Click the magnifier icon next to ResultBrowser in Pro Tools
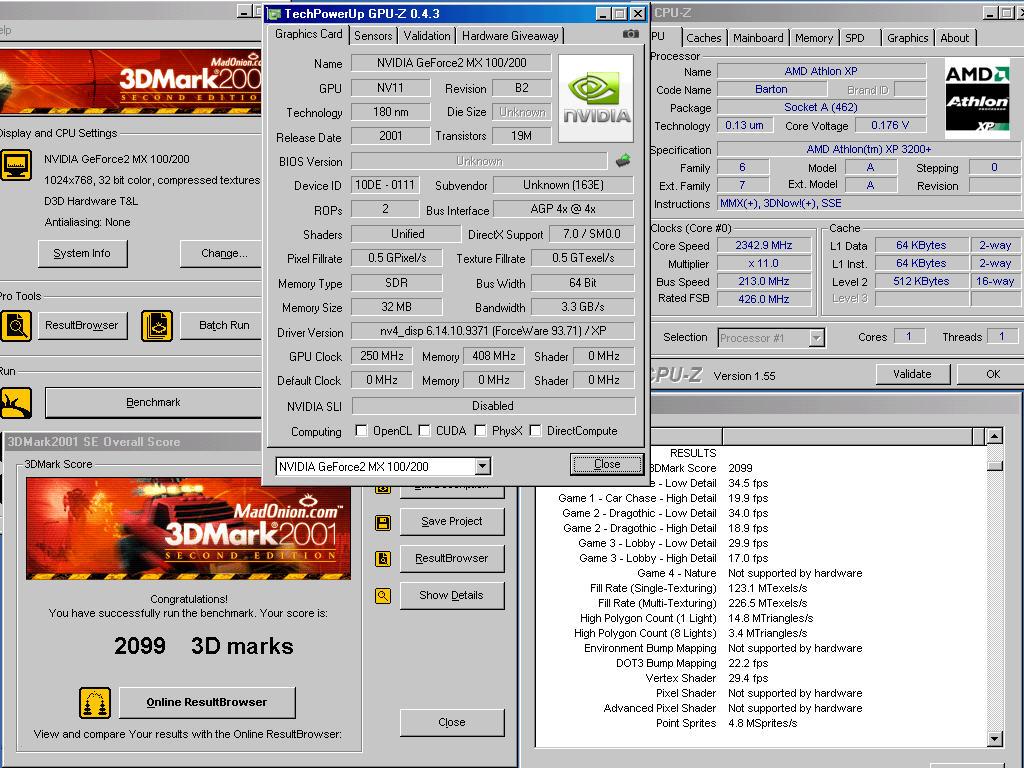The width and height of the screenshot is (1024, 768). coord(16,325)
